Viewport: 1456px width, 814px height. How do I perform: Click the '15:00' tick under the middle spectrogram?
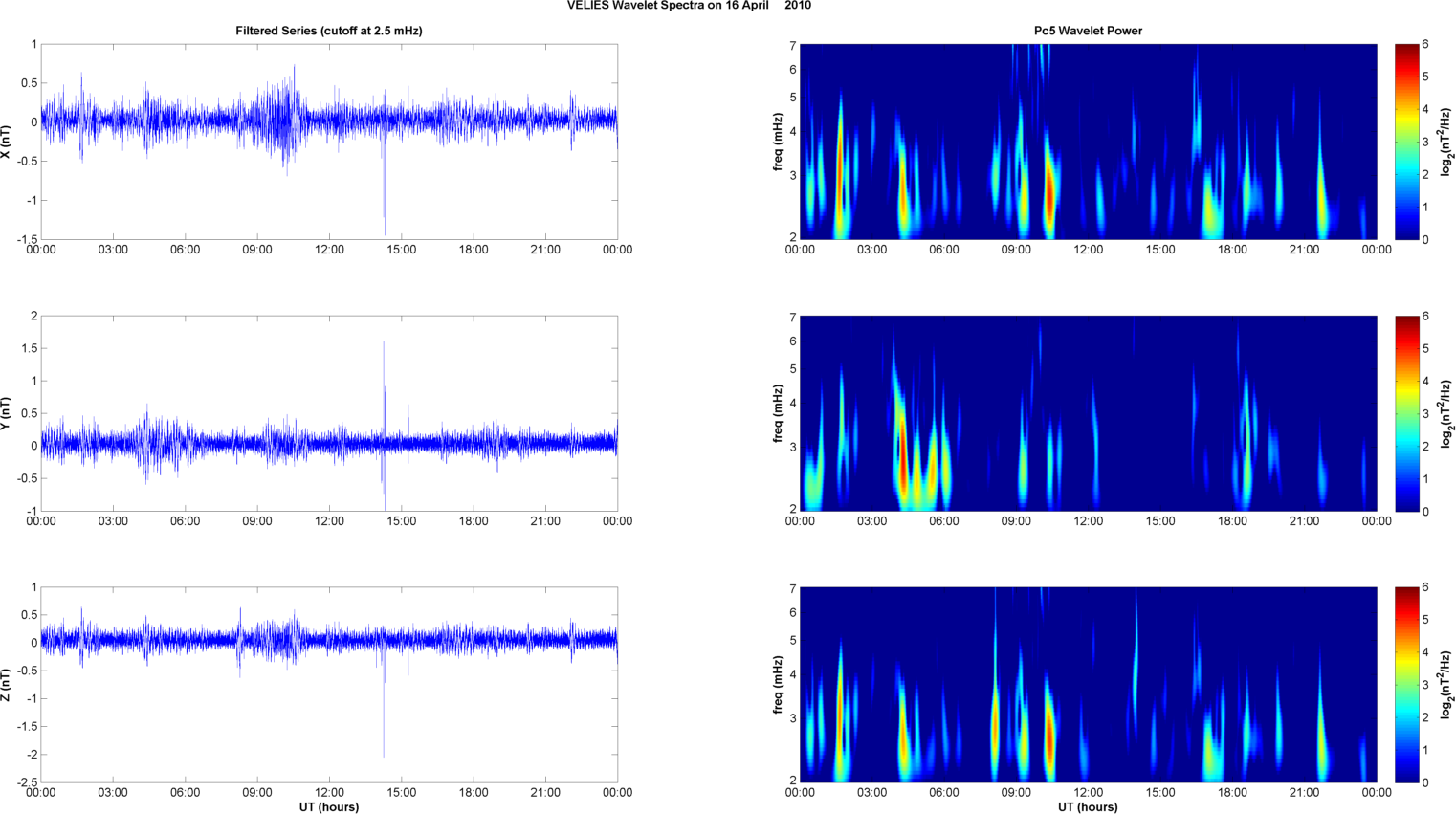(x=1160, y=521)
